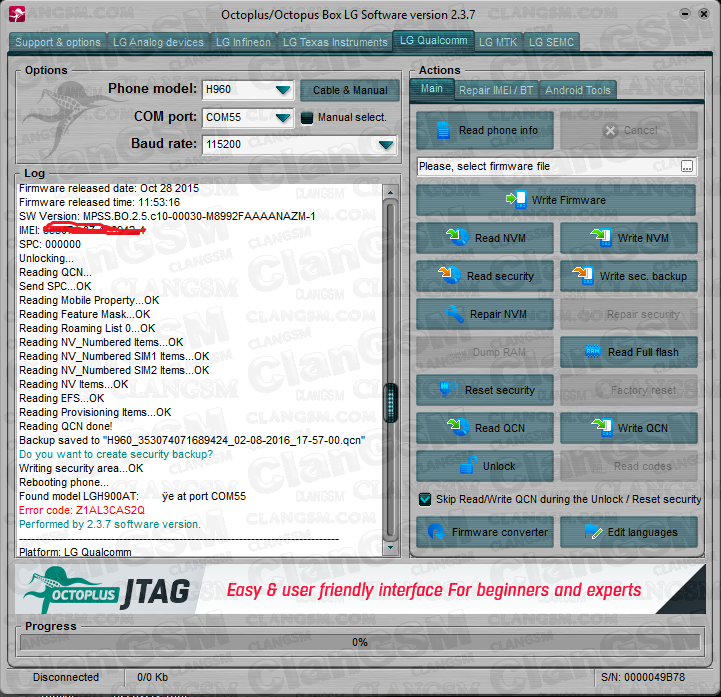Click the Factory reset button
The width and height of the screenshot is (721, 697).
[x=629, y=390]
